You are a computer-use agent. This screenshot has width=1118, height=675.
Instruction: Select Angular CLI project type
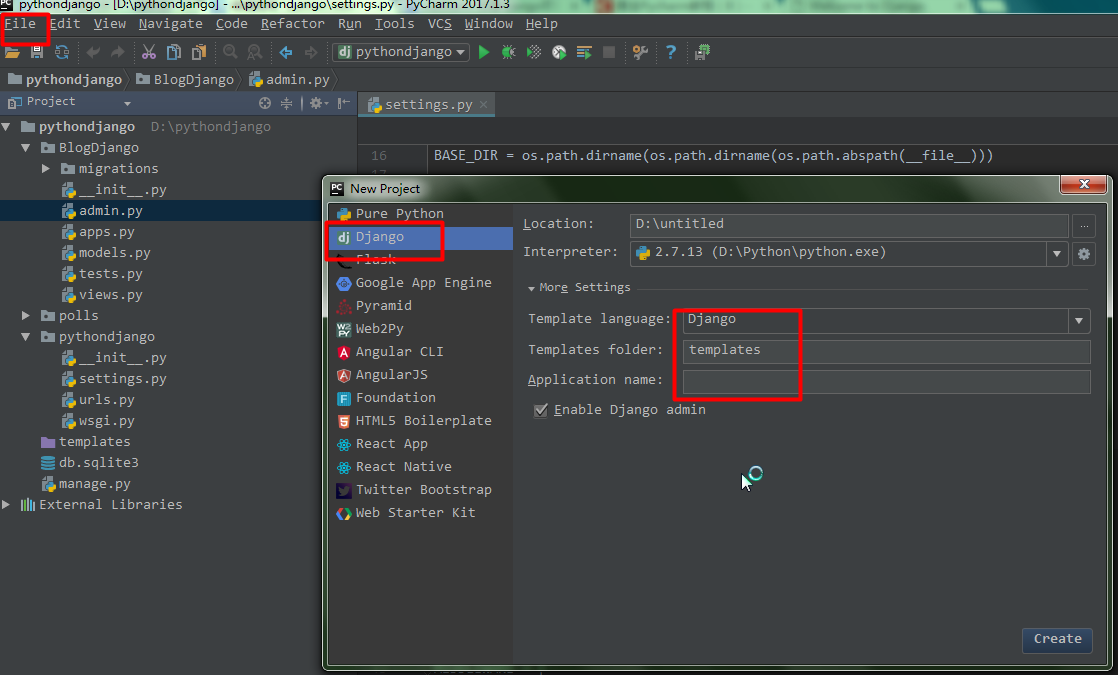coord(420,352)
